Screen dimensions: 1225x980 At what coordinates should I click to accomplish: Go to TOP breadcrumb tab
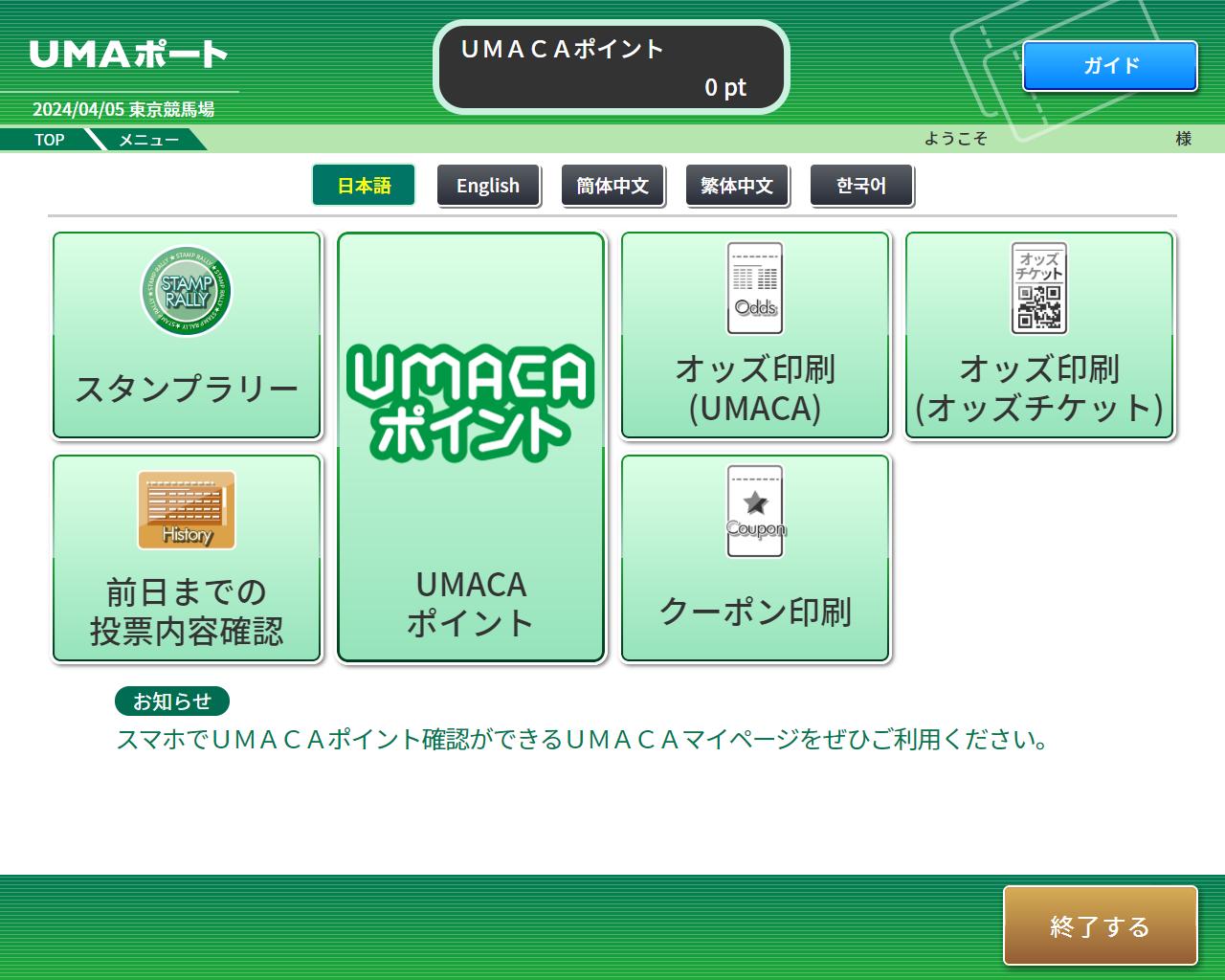tap(50, 140)
